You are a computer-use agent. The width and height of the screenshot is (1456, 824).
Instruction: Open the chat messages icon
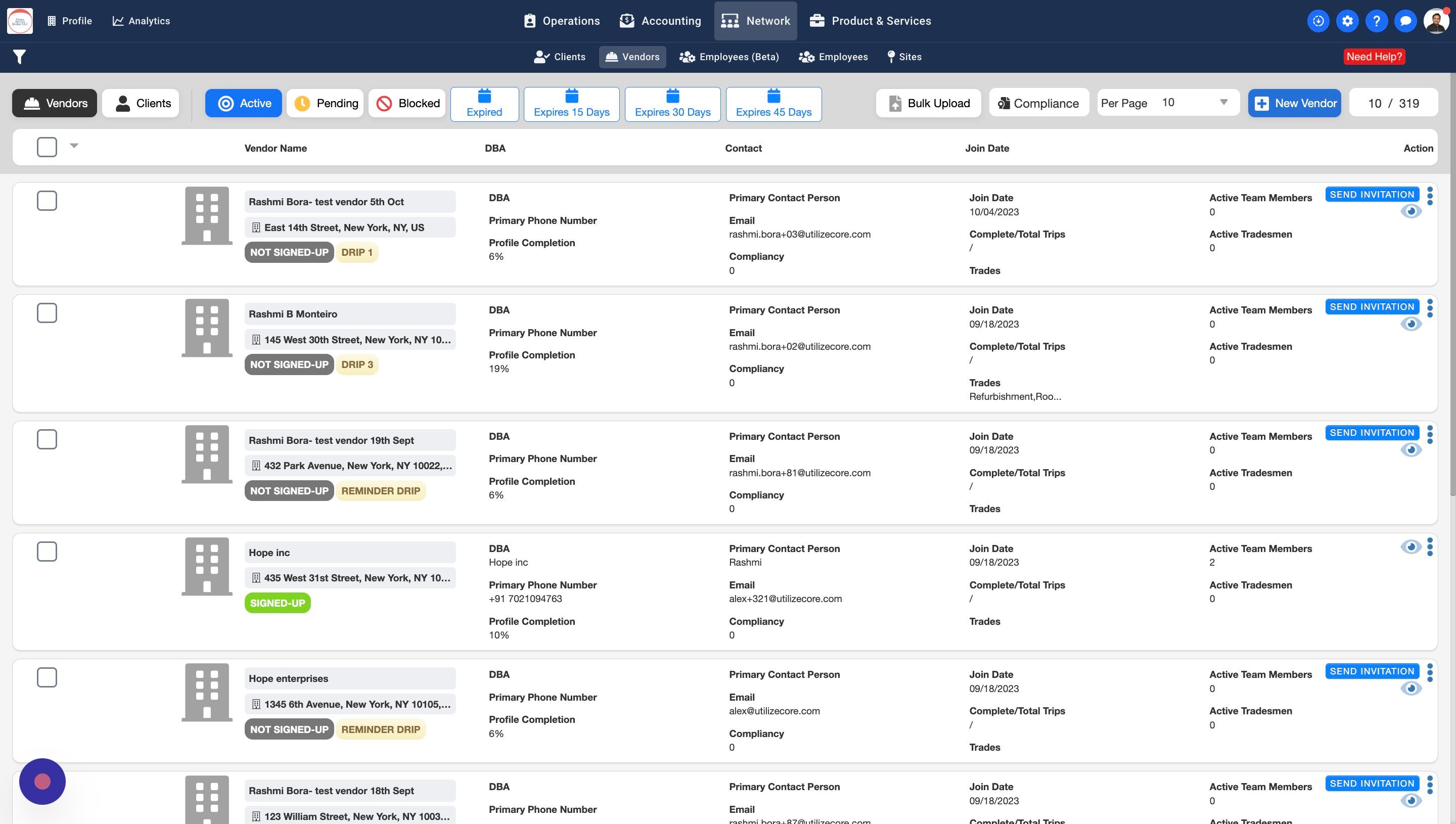(1405, 21)
